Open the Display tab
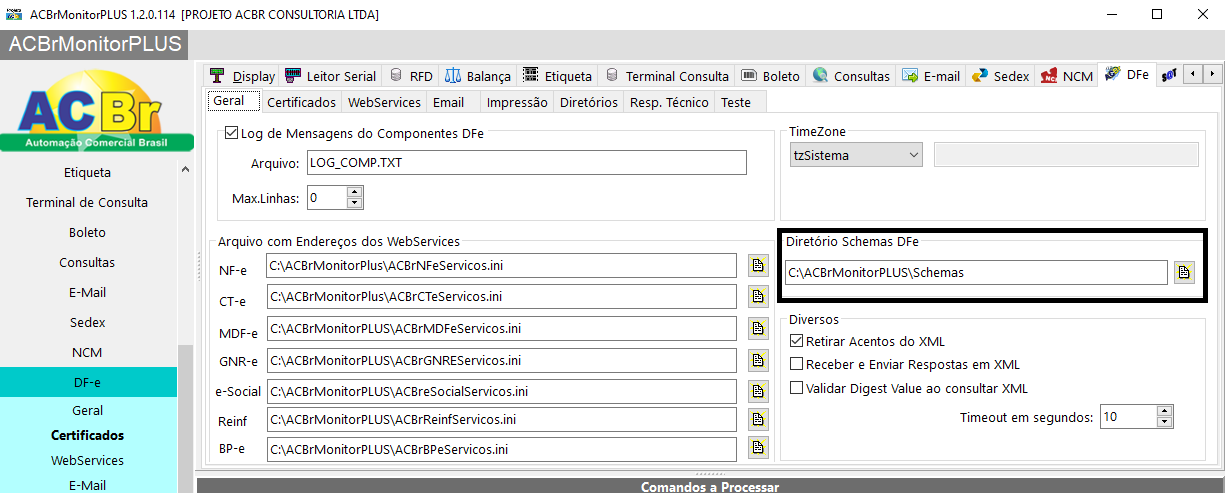This screenshot has width=1225, height=493. (x=243, y=76)
